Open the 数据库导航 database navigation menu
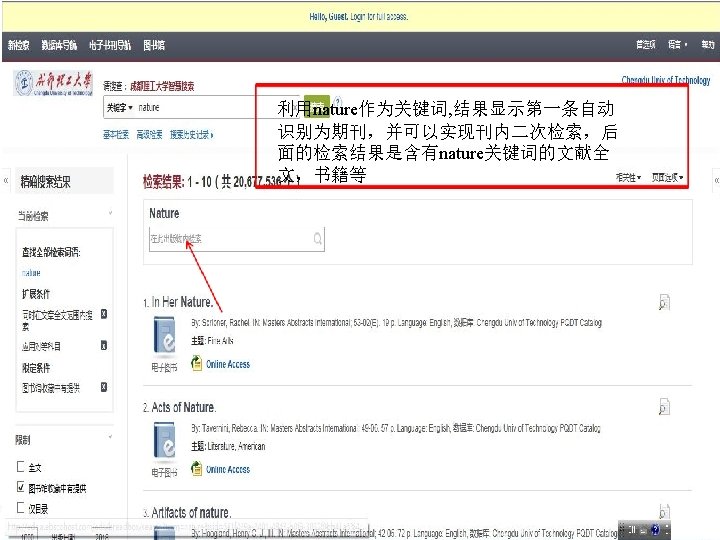The height and width of the screenshot is (540, 720). pos(59,45)
